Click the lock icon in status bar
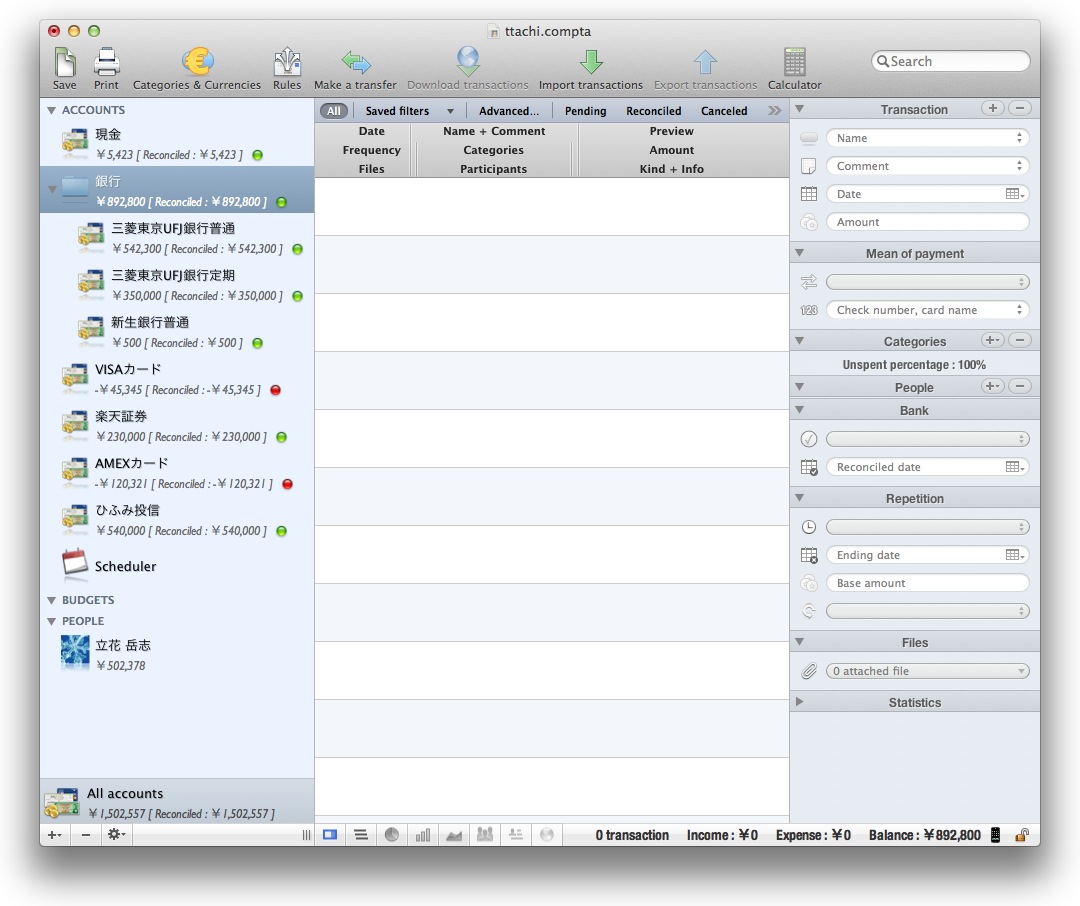Screen dimensions: 1080x906 (x=1022, y=835)
